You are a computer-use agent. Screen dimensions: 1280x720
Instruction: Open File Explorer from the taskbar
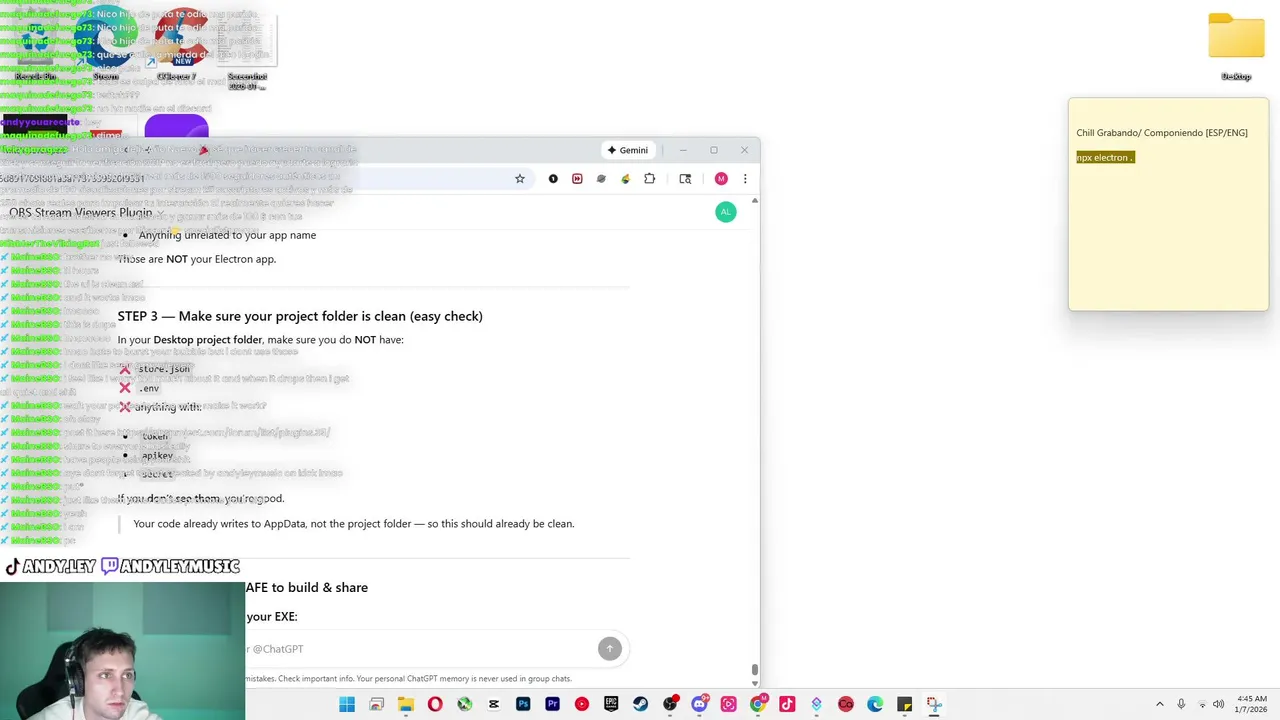coord(406,704)
